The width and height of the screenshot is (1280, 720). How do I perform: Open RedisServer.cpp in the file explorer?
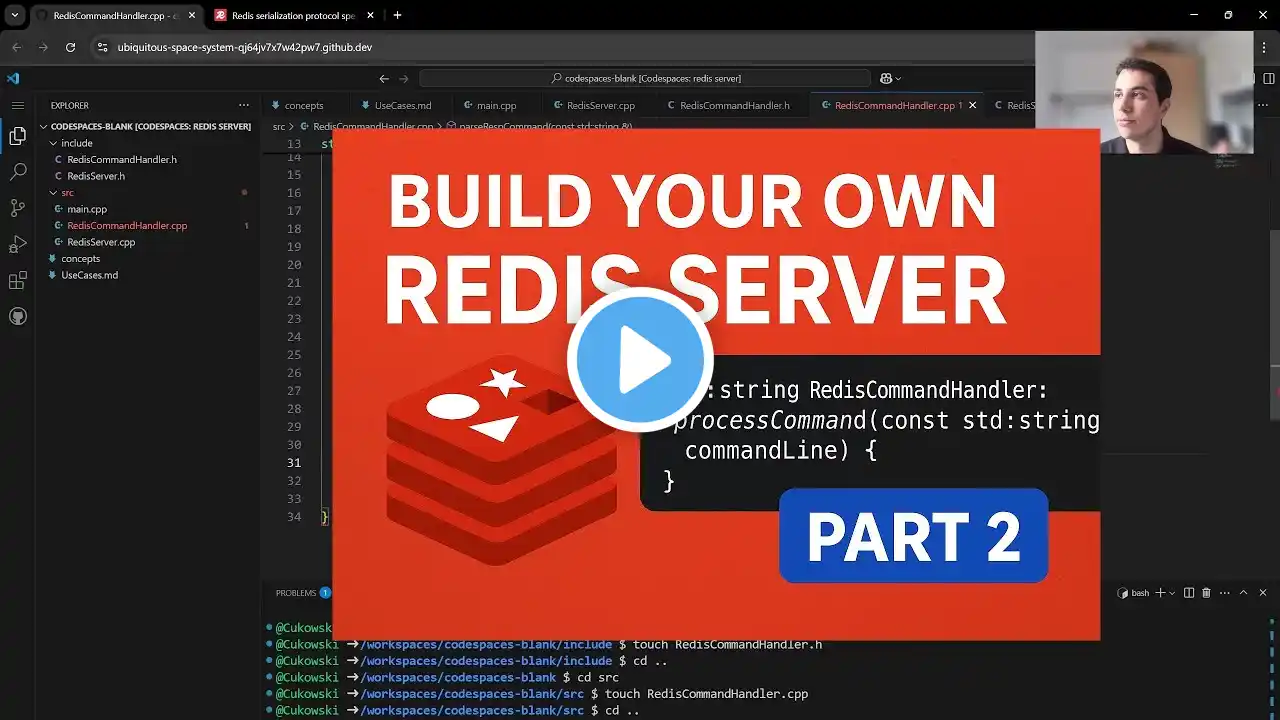point(101,242)
